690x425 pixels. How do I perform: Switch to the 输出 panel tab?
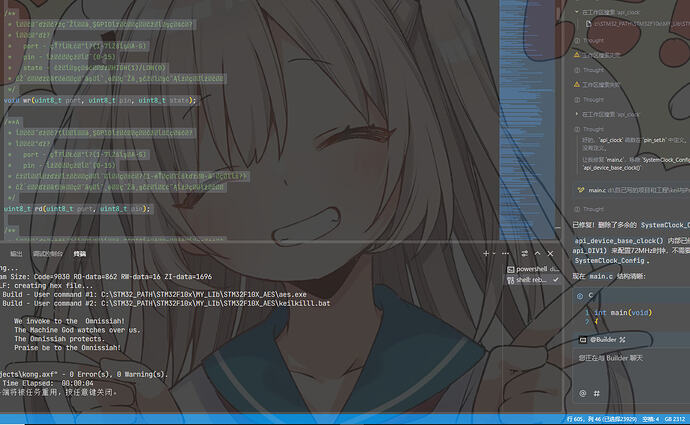(x=16, y=254)
